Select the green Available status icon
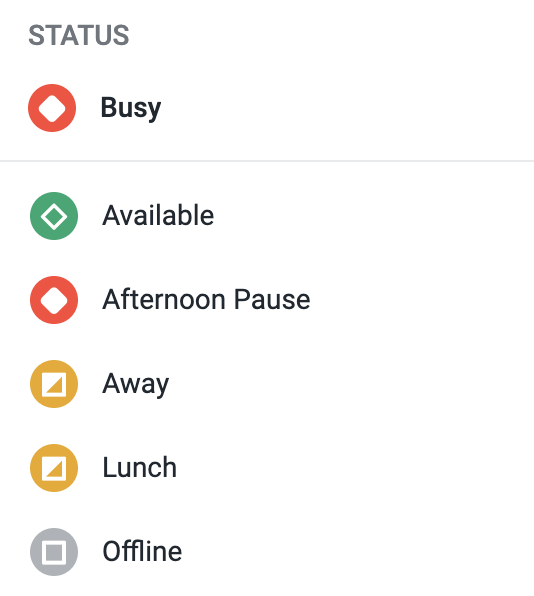Viewport: 534px width, 596px height. tap(54, 216)
